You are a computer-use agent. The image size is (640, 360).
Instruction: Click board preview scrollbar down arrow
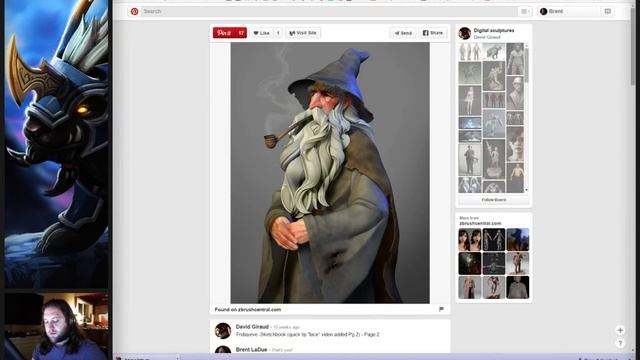pyautogui.click(x=527, y=190)
